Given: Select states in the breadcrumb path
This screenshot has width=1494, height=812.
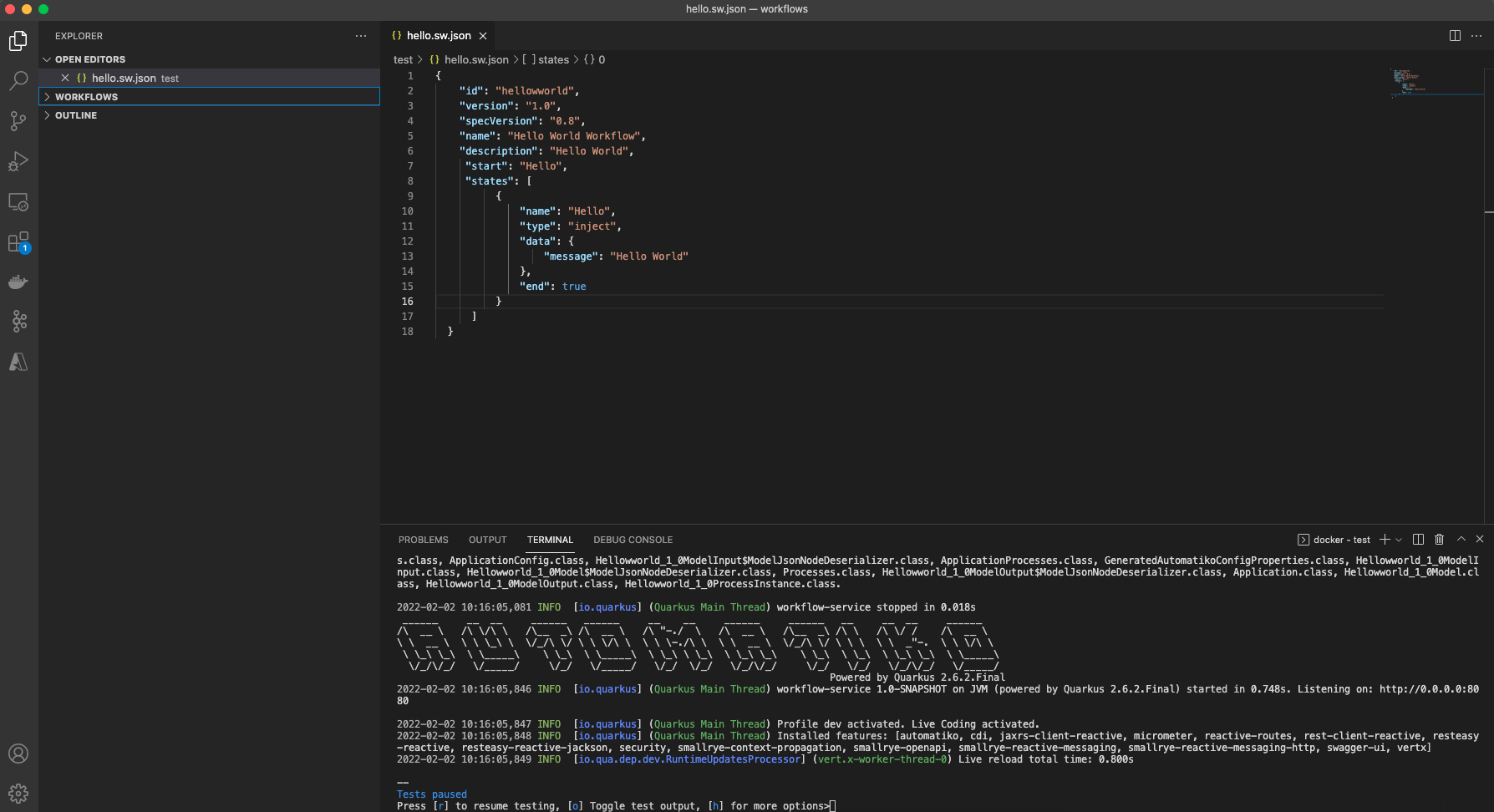Looking at the screenshot, I should [552, 60].
